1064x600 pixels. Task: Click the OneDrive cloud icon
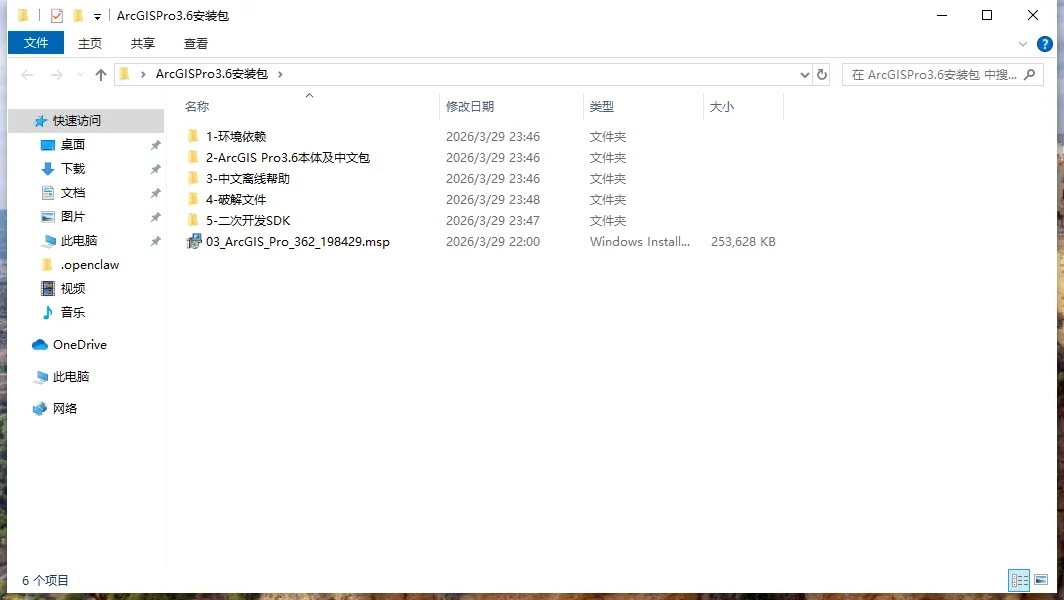point(40,345)
